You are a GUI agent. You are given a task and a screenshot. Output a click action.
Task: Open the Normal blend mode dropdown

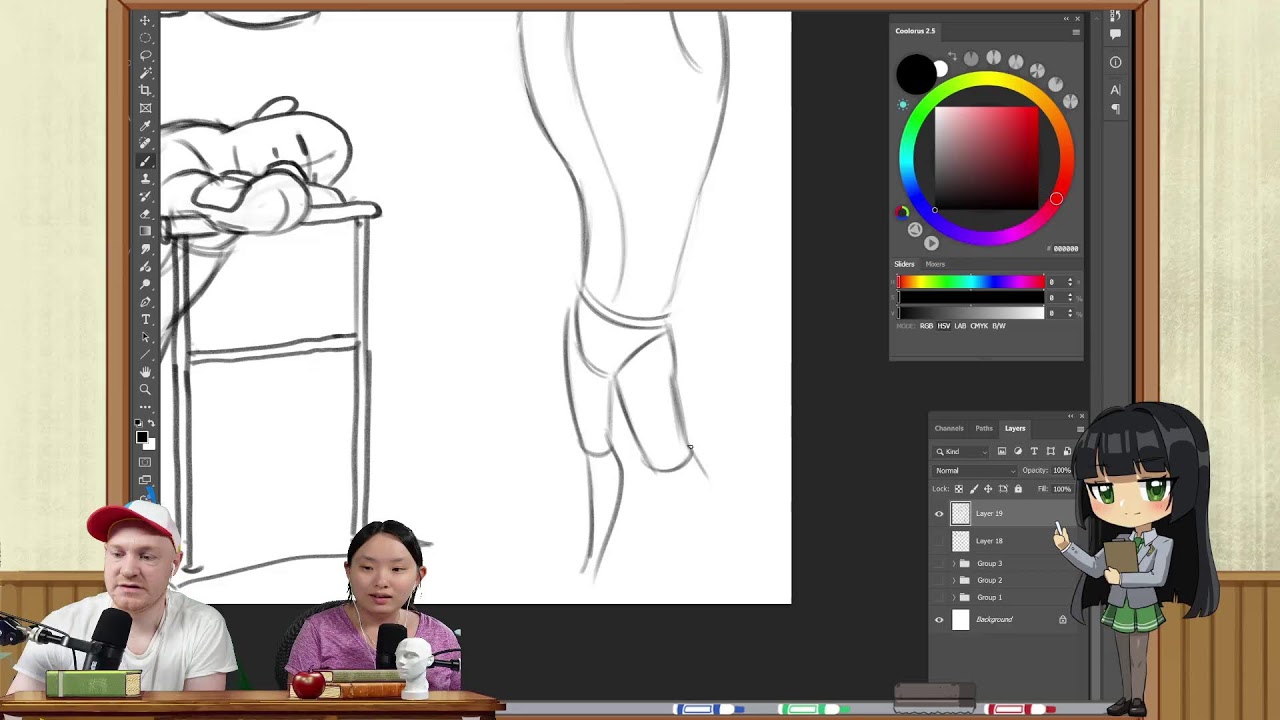point(975,470)
